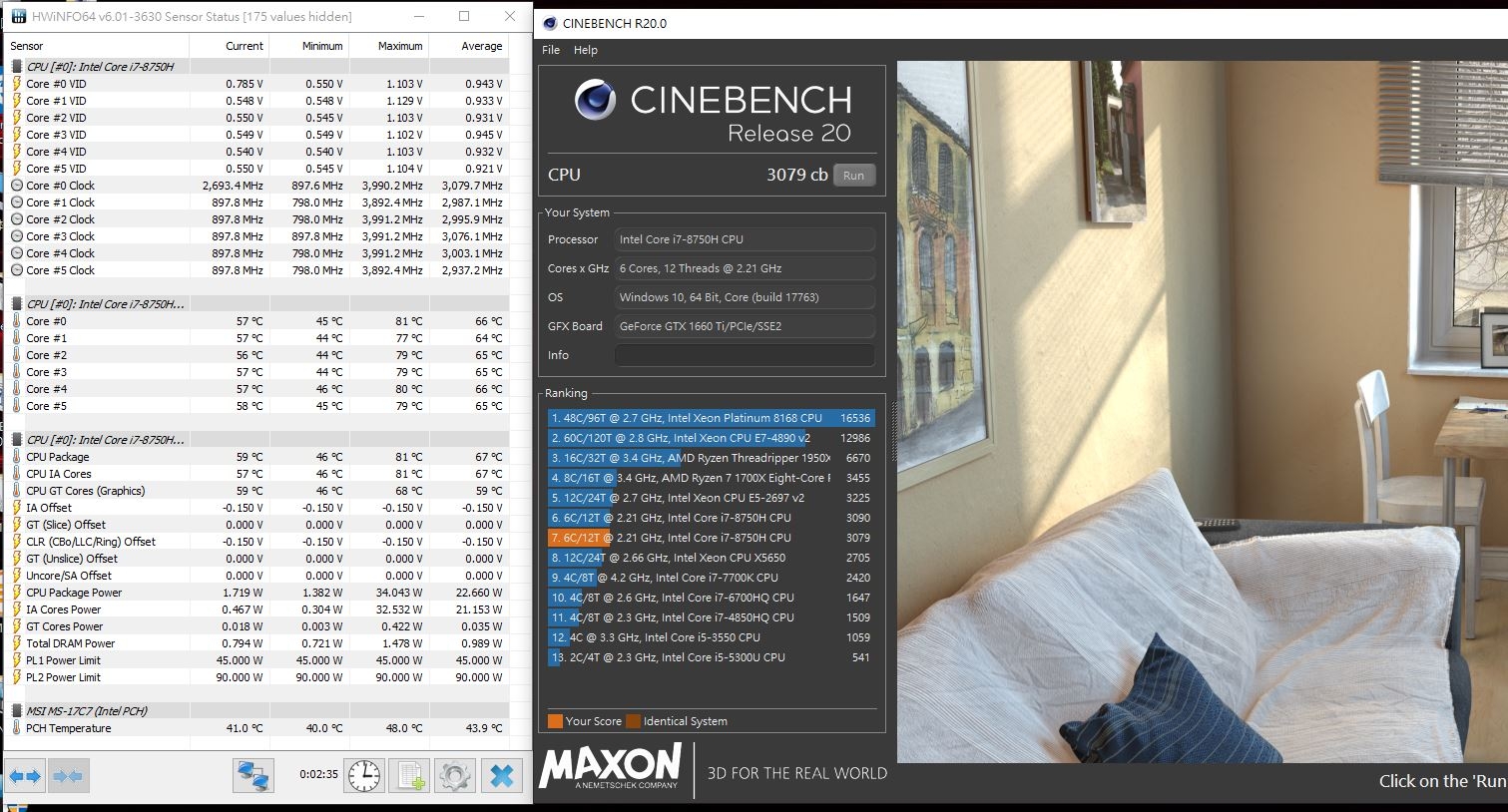This screenshot has height=812, width=1508.
Task: Click Total DRAM Power lightning icon
Action: pyautogui.click(x=17, y=643)
